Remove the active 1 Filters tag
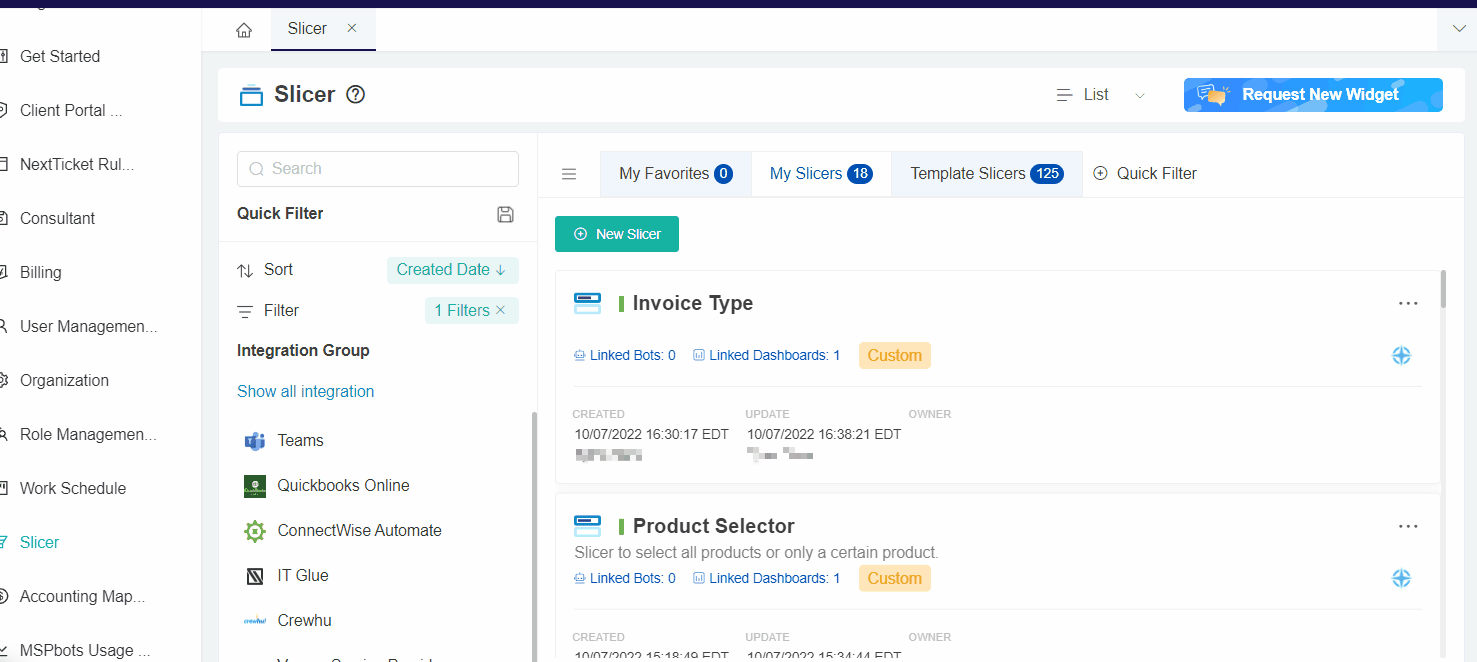This screenshot has width=1477, height=662. coord(501,311)
